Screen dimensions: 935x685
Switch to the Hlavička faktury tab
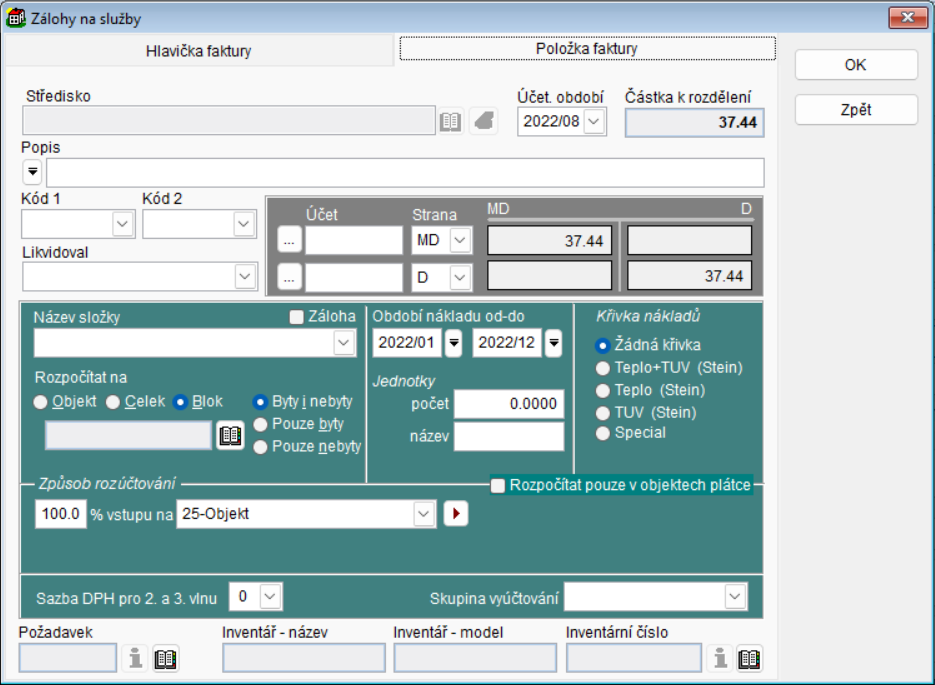(x=198, y=50)
